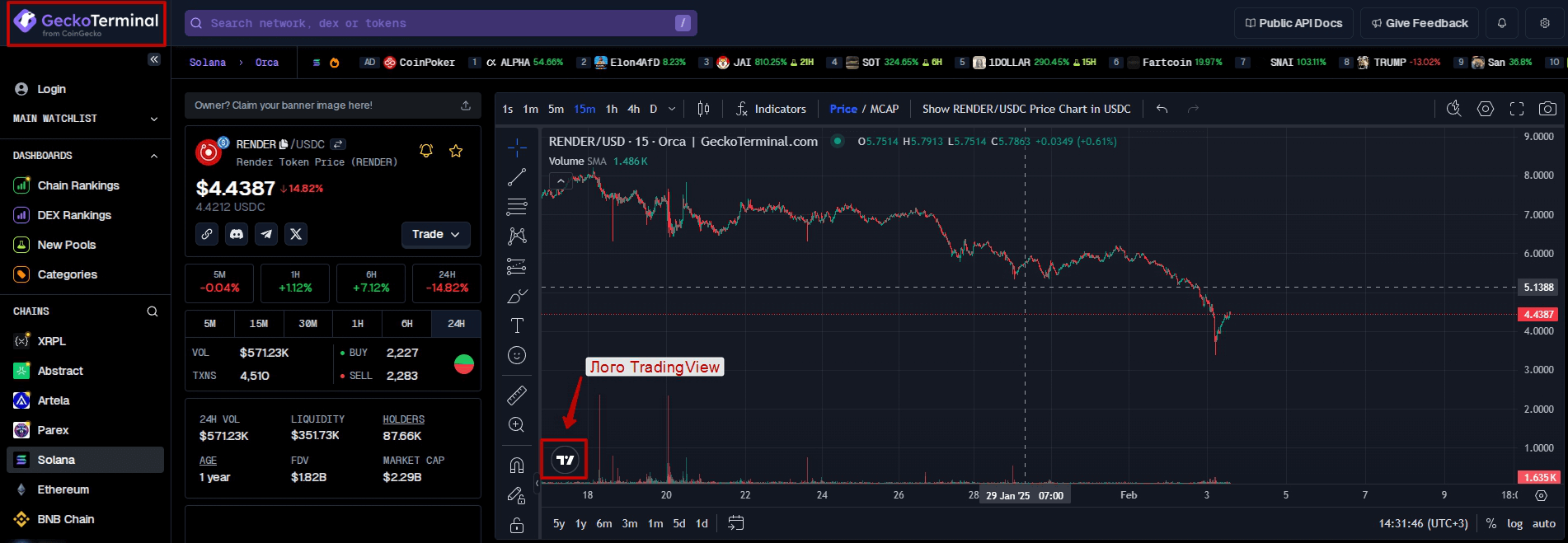Open the settings gear in header
The height and width of the screenshot is (543, 1568).
point(1545,23)
